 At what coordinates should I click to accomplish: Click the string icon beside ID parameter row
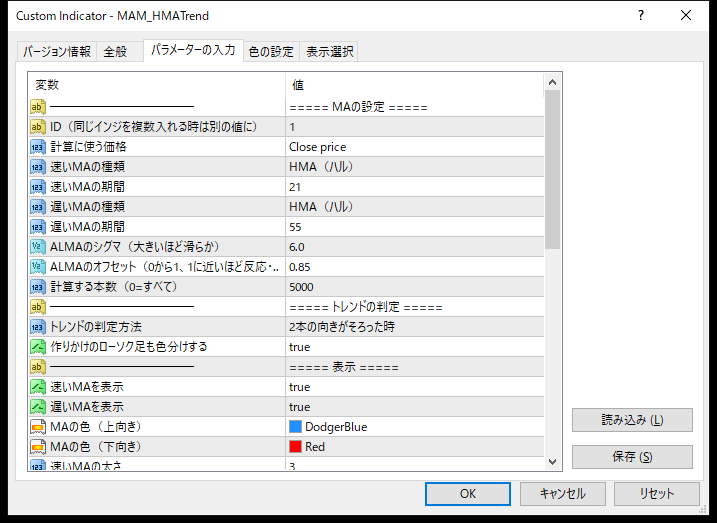click(x=38, y=127)
